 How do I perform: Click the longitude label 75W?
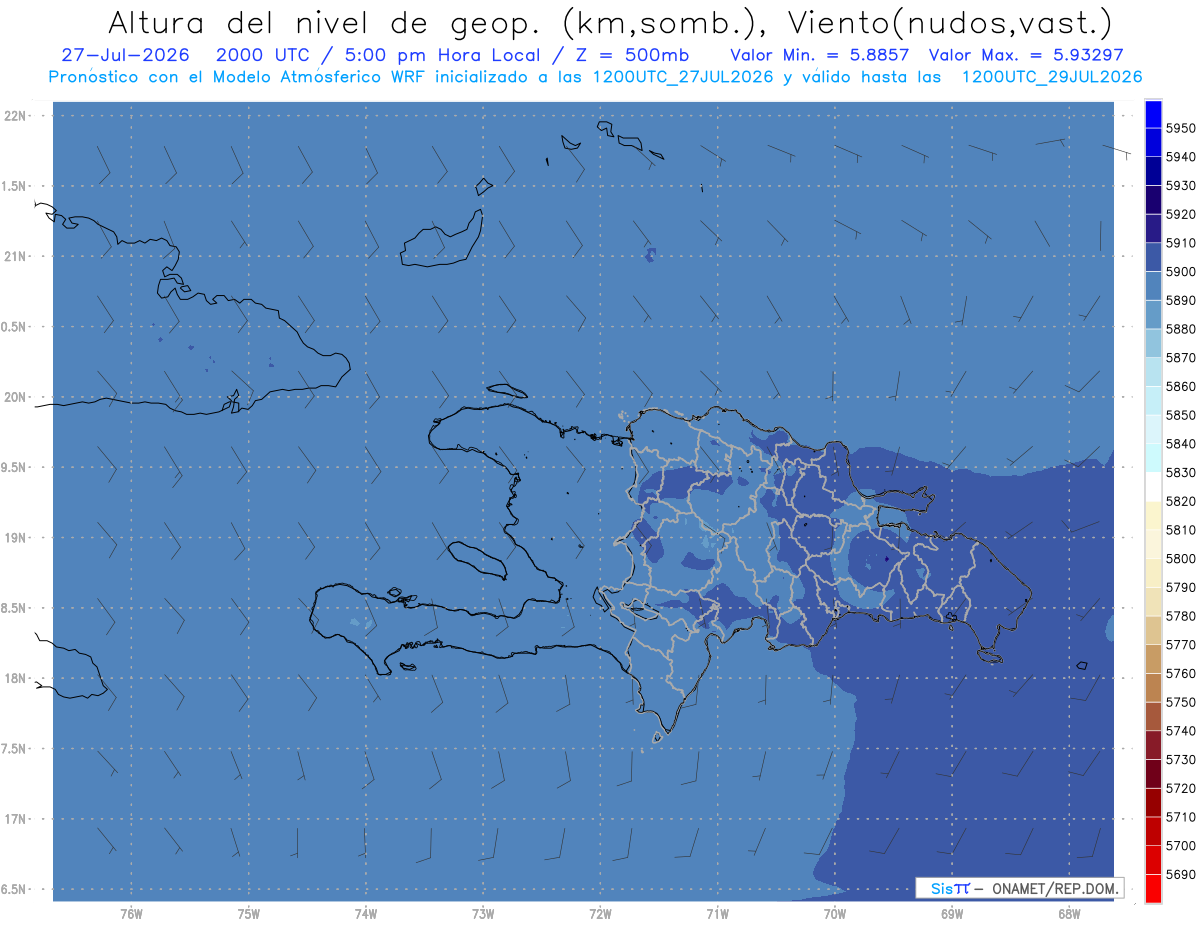[248, 914]
